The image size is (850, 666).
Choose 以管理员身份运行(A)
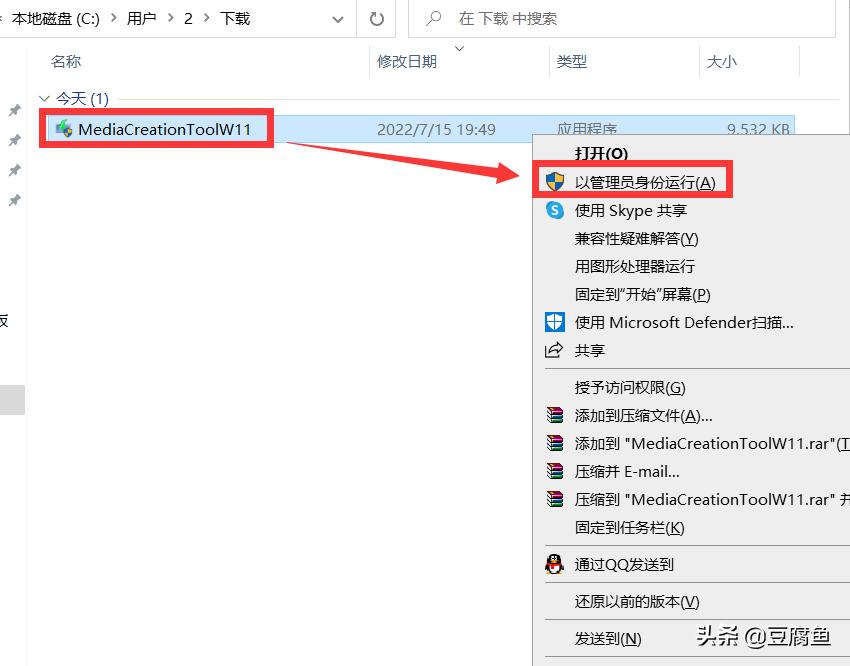(645, 182)
